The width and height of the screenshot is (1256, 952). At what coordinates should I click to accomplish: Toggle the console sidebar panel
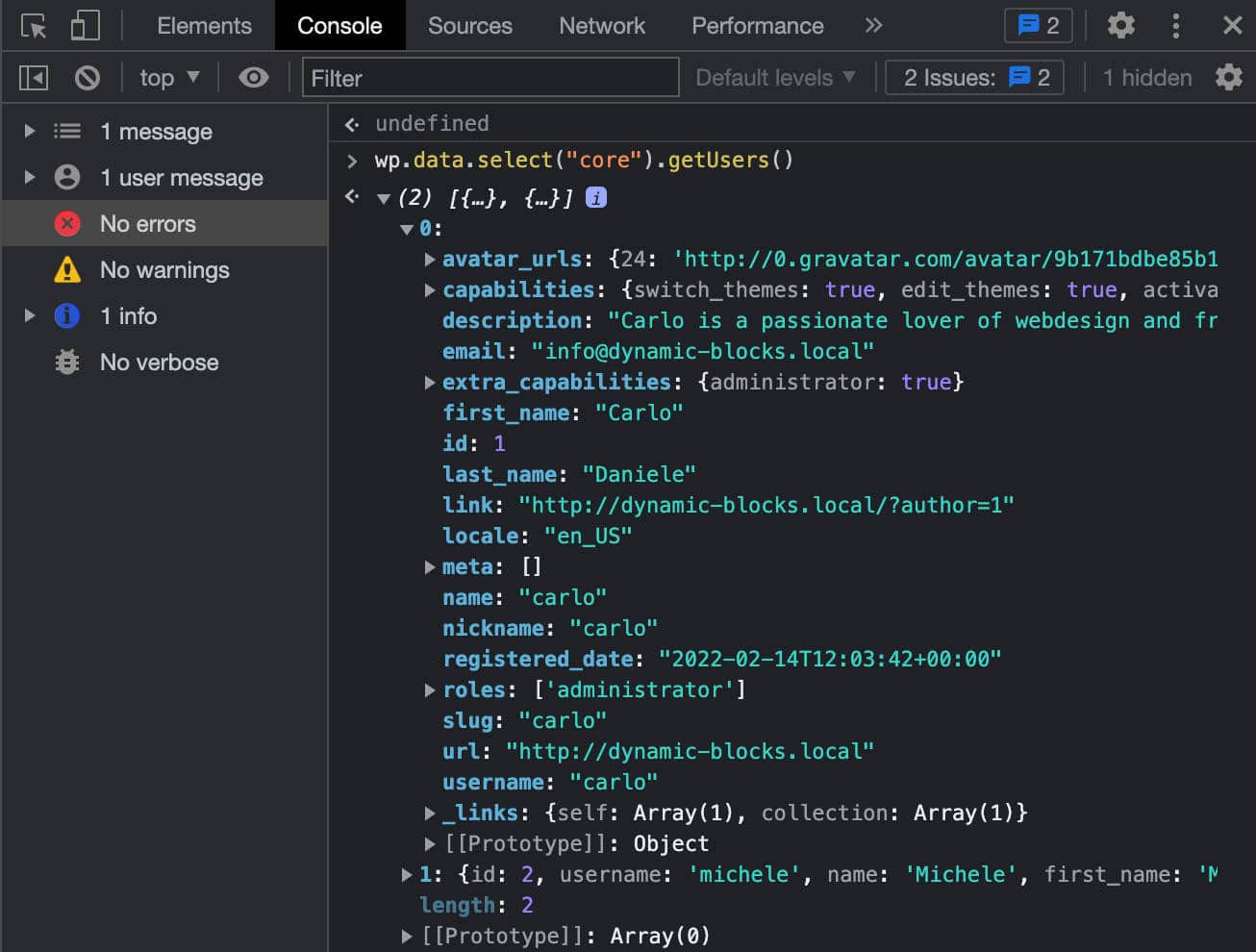point(34,77)
